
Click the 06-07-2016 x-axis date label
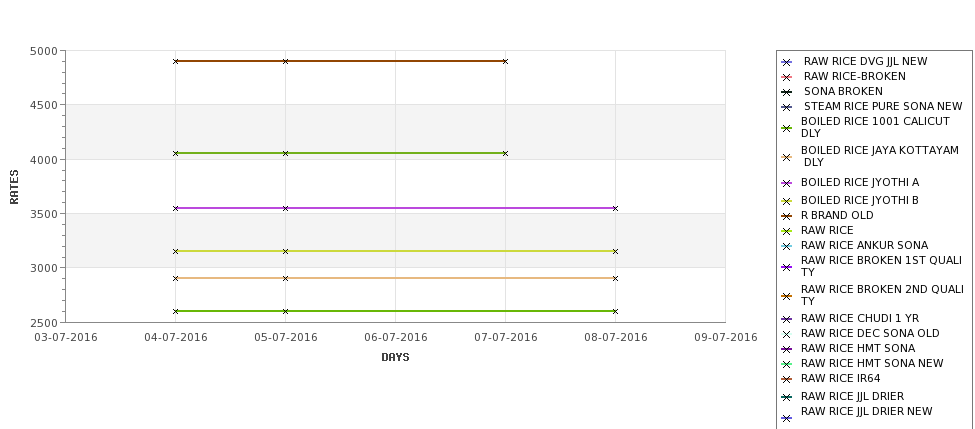(395, 338)
